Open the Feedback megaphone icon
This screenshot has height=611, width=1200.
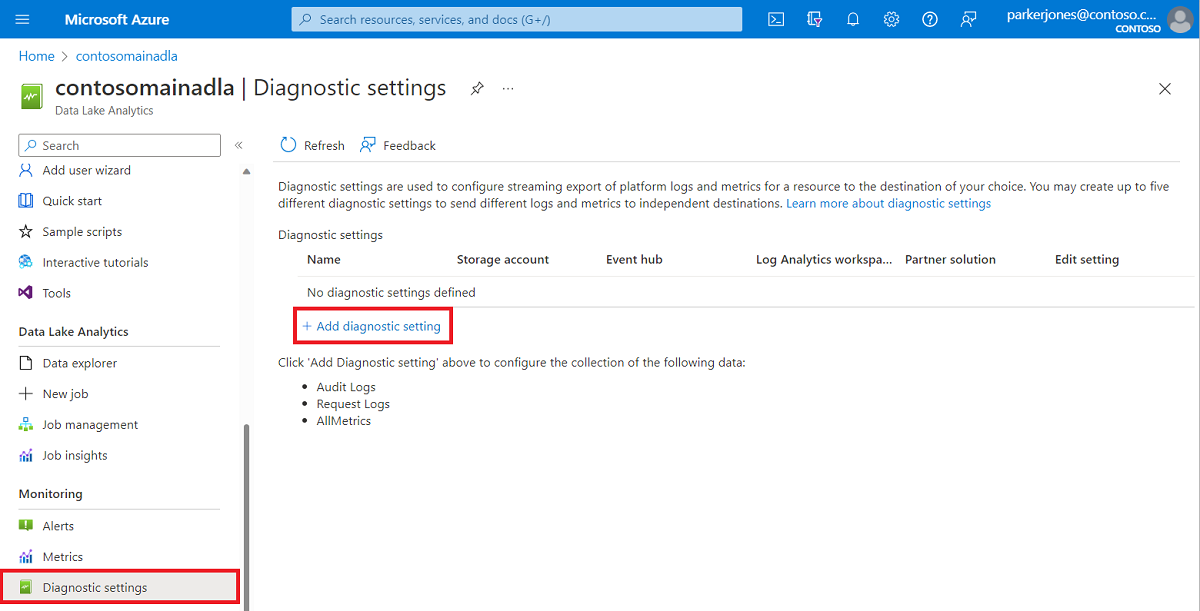tap(967, 19)
